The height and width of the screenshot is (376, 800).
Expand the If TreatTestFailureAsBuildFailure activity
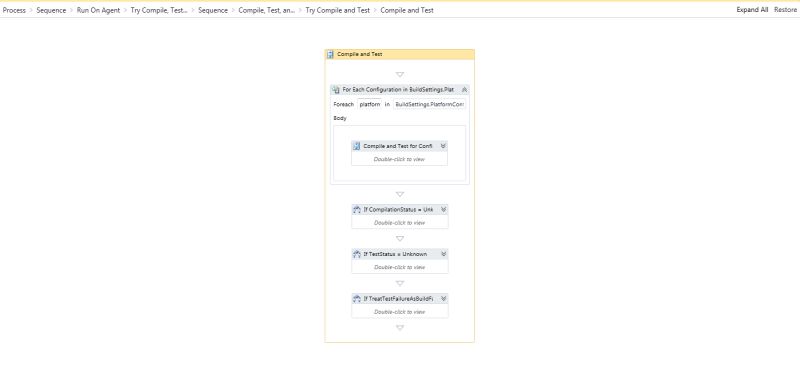pos(443,298)
